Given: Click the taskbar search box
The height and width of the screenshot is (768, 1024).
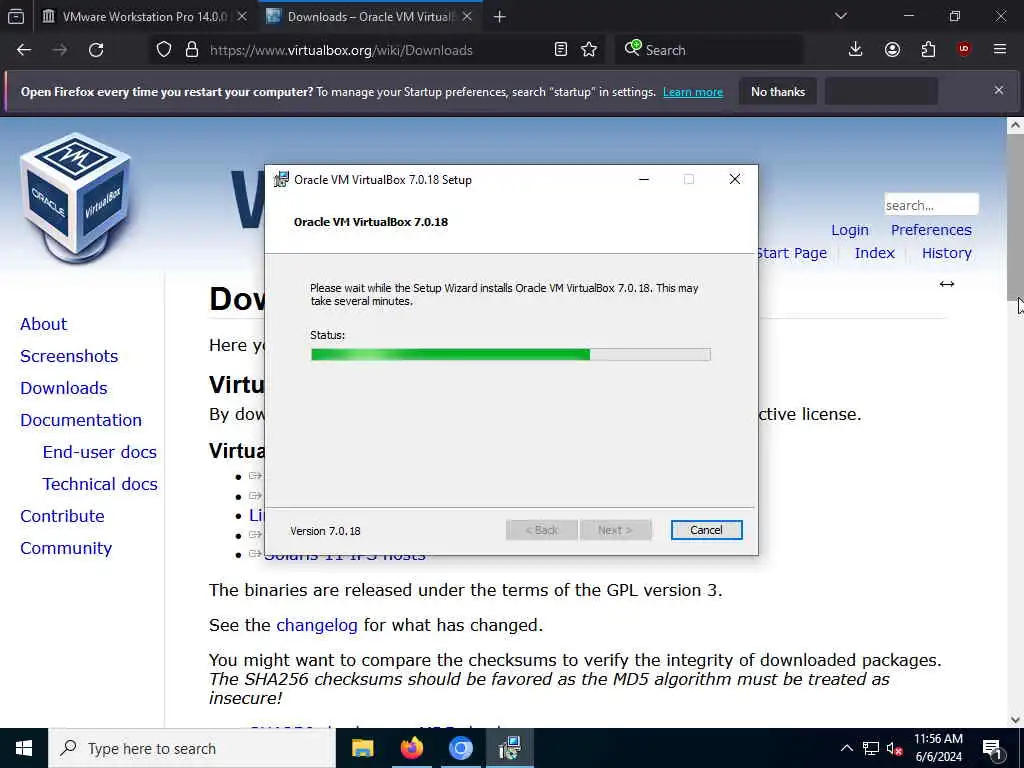Looking at the screenshot, I should click(192, 748).
